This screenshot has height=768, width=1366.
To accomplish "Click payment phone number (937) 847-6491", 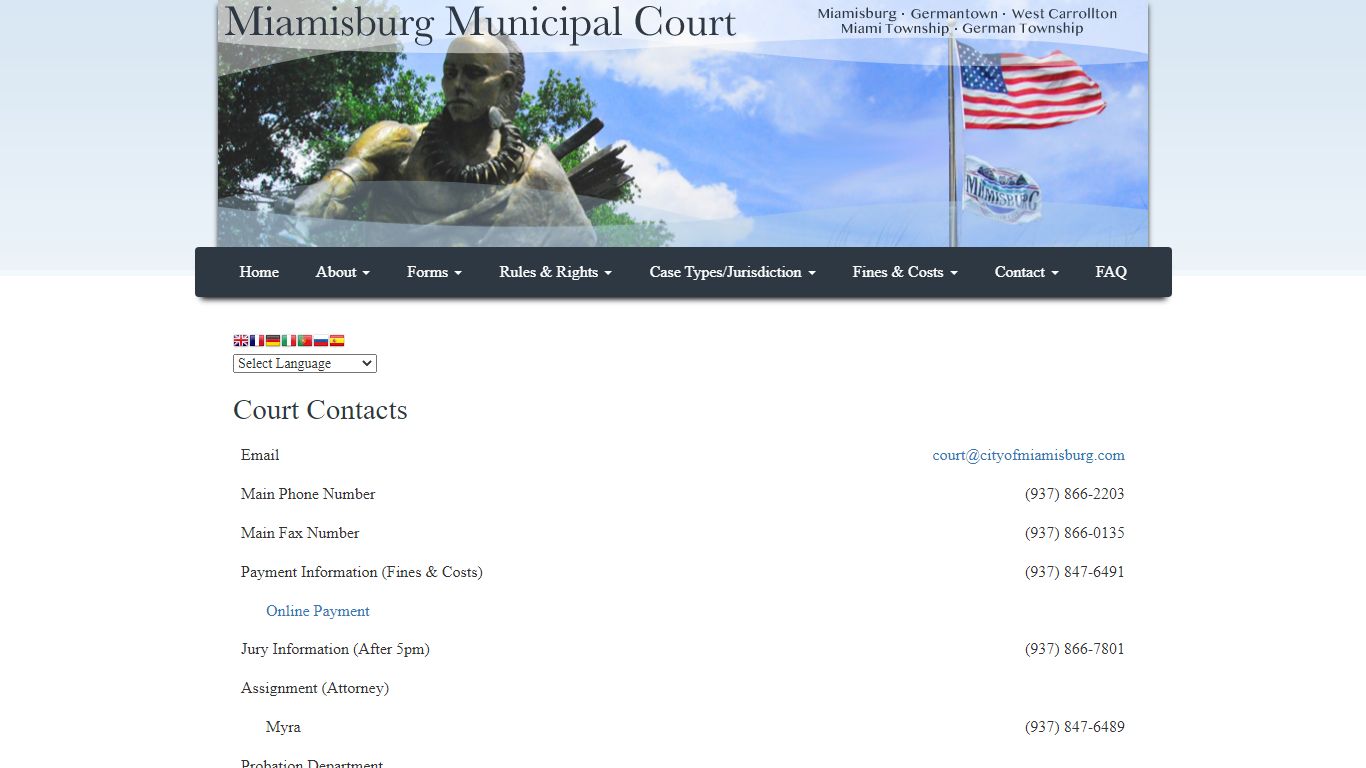I will coord(1074,572).
